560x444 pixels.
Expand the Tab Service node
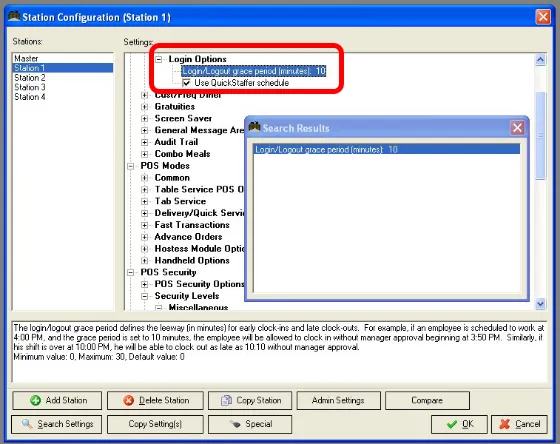pyautogui.click(x=144, y=201)
